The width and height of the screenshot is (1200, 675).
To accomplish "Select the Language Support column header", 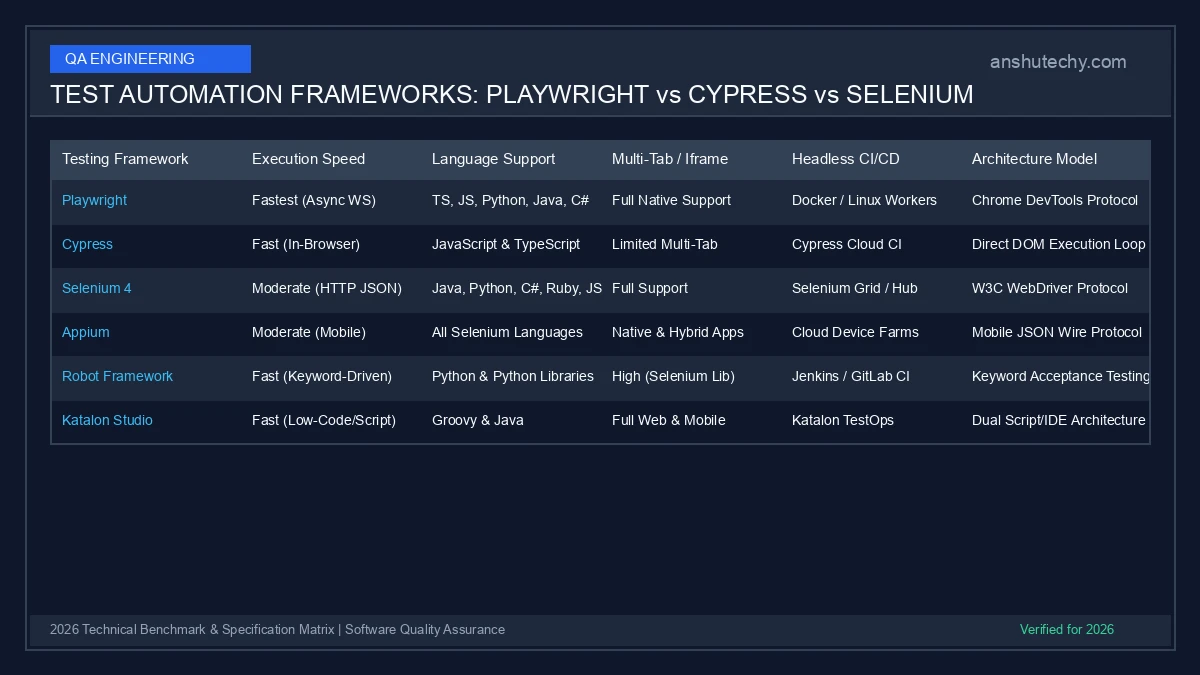I will pyautogui.click(x=493, y=159).
